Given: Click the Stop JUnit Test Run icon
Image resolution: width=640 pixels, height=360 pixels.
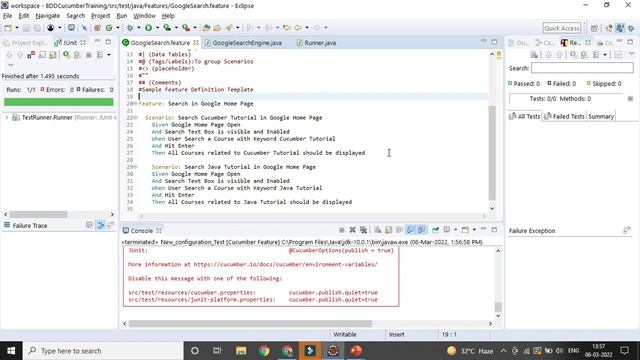Looking at the screenshot, I should pos(88,55).
